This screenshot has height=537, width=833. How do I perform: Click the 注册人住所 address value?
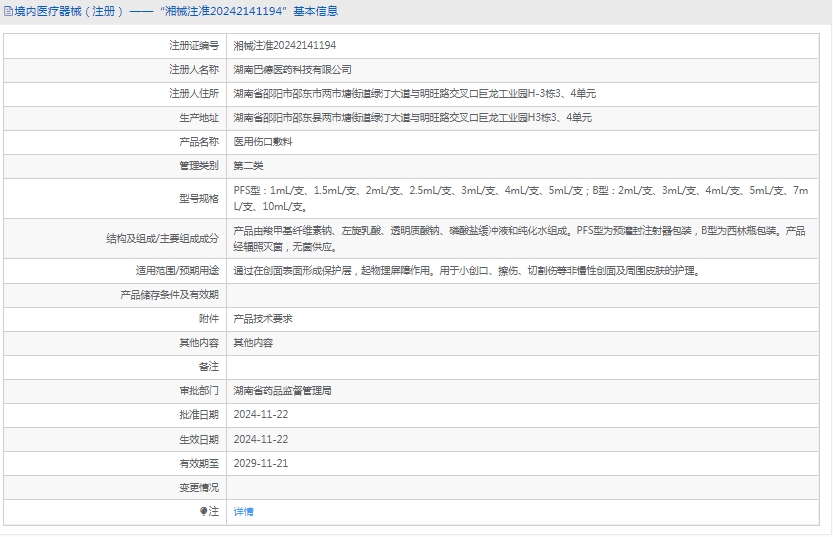point(414,94)
